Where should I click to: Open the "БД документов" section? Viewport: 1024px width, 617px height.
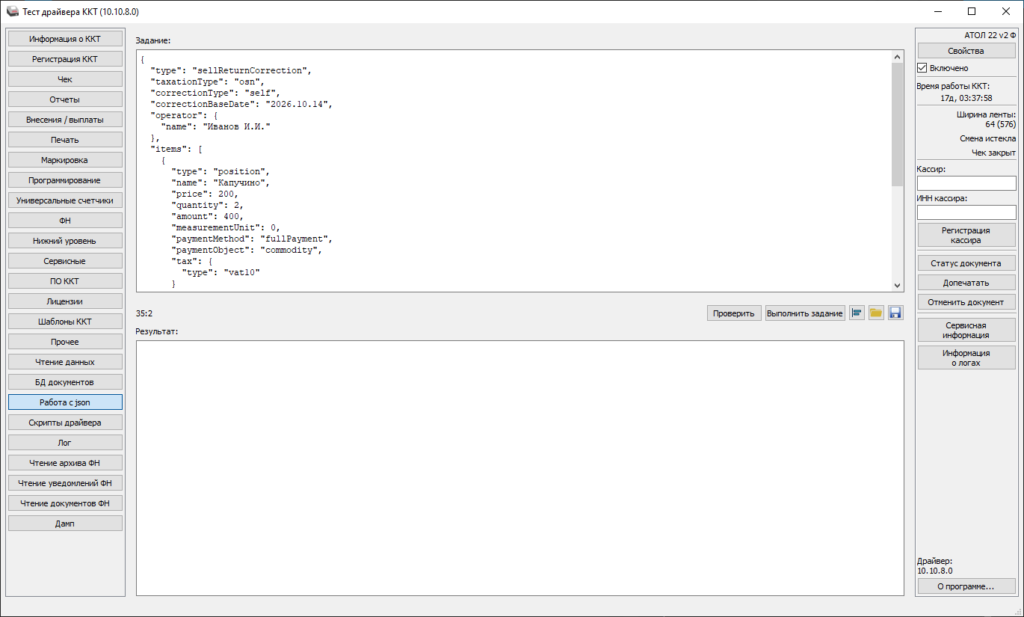pos(65,383)
